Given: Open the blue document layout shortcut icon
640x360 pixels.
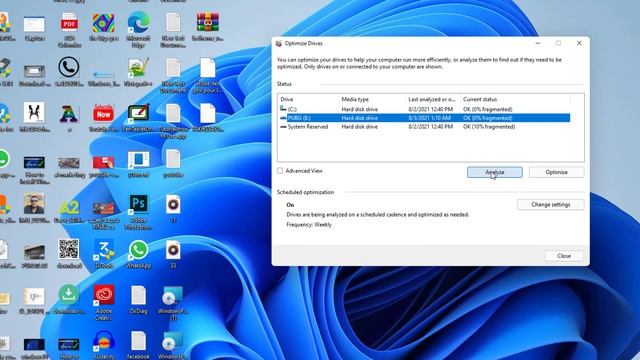Looking at the screenshot, I should (138, 160).
